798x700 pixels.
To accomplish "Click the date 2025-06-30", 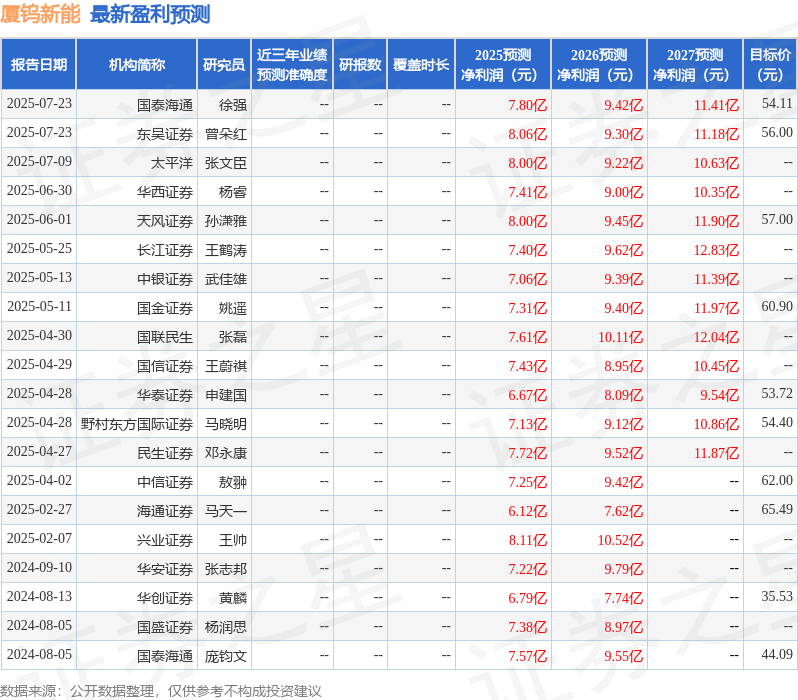I will (x=39, y=191).
